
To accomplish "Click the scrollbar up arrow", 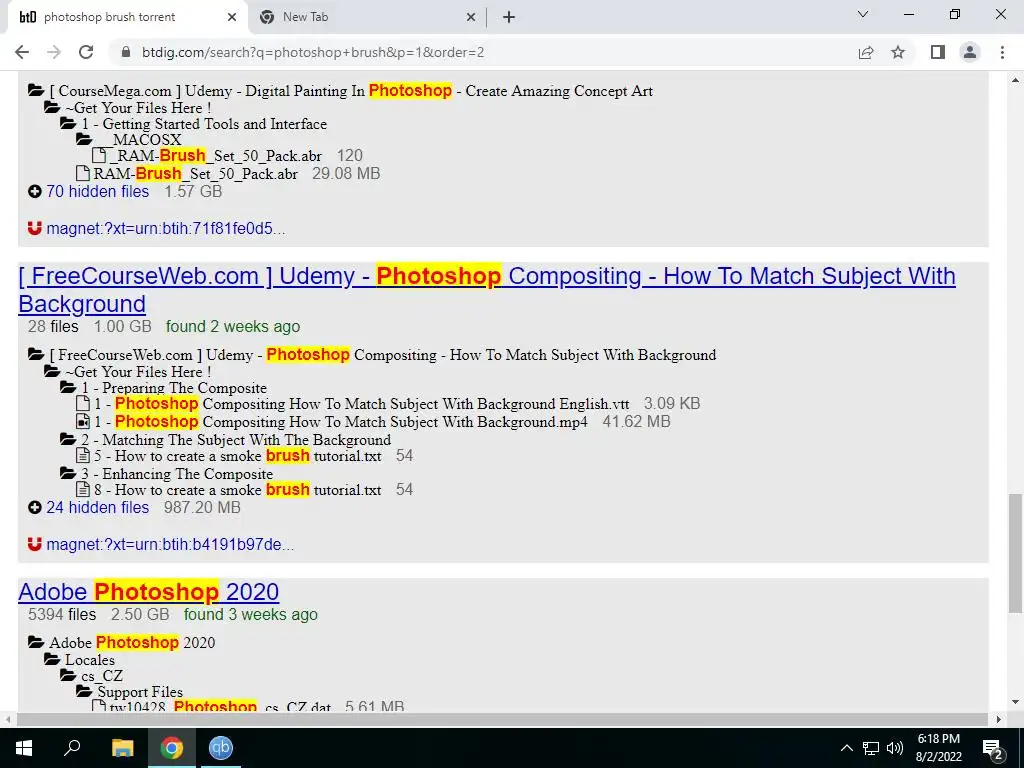I will [x=1015, y=81].
